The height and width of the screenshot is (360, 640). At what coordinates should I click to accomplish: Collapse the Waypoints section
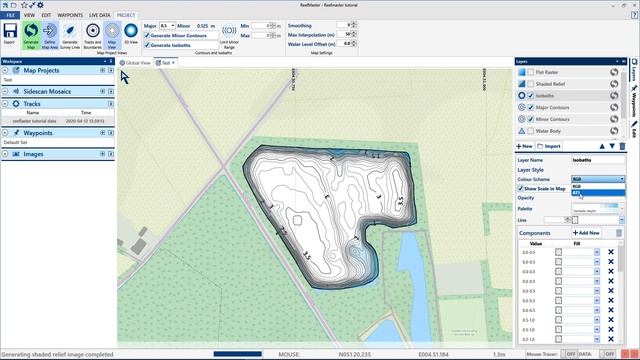click(x=5, y=133)
